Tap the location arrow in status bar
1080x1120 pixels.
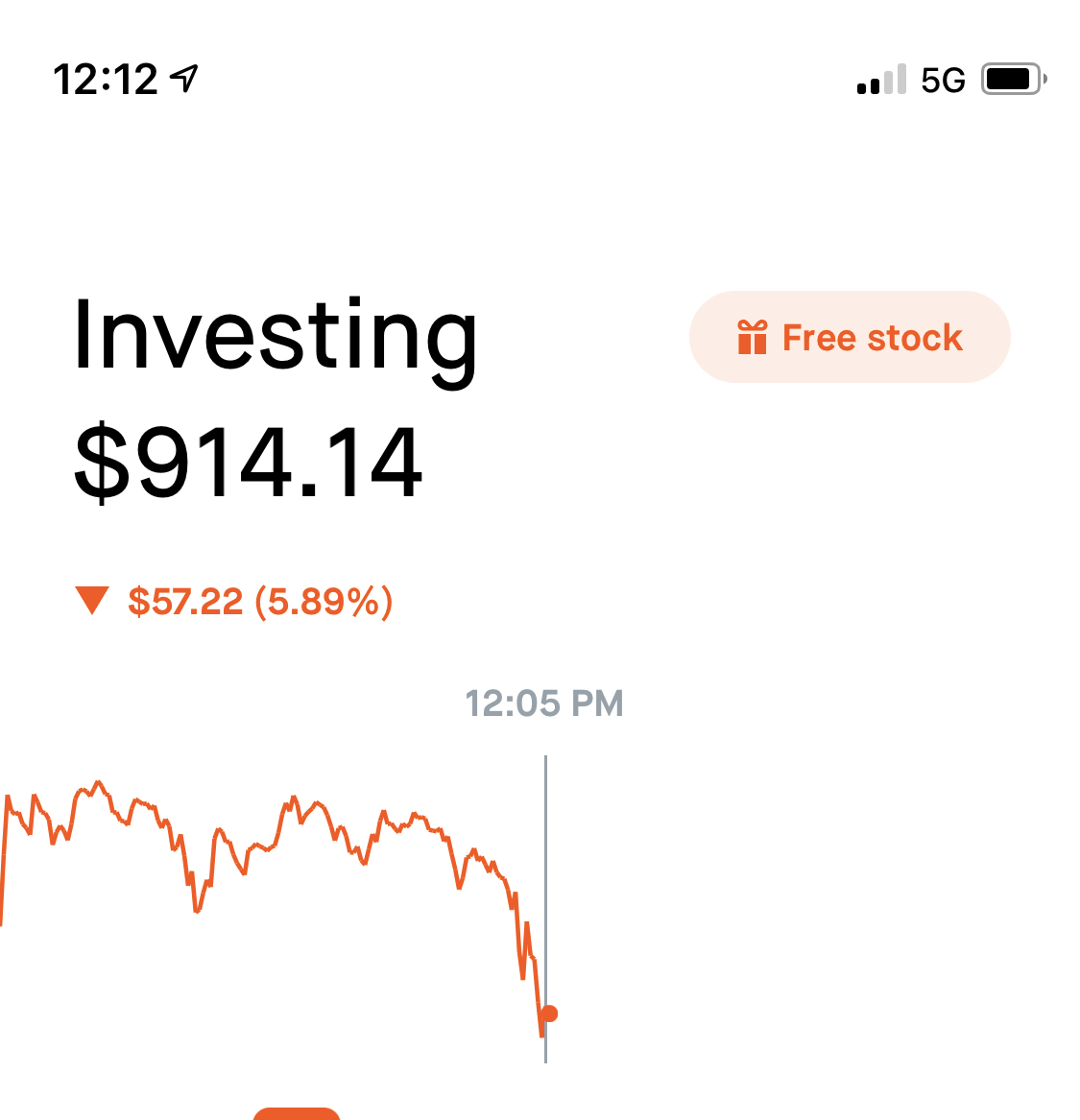(185, 79)
